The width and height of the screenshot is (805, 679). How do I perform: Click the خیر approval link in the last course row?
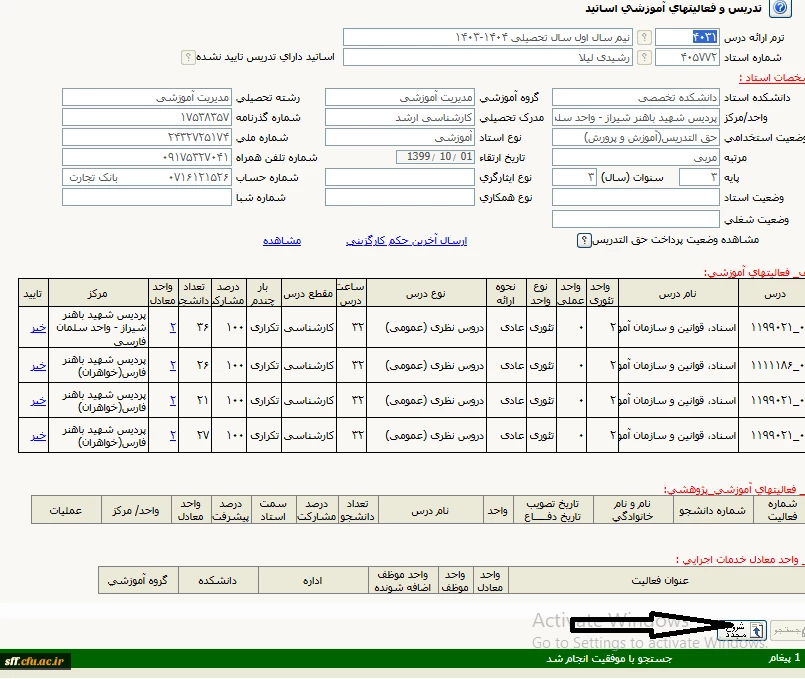click(x=38, y=435)
